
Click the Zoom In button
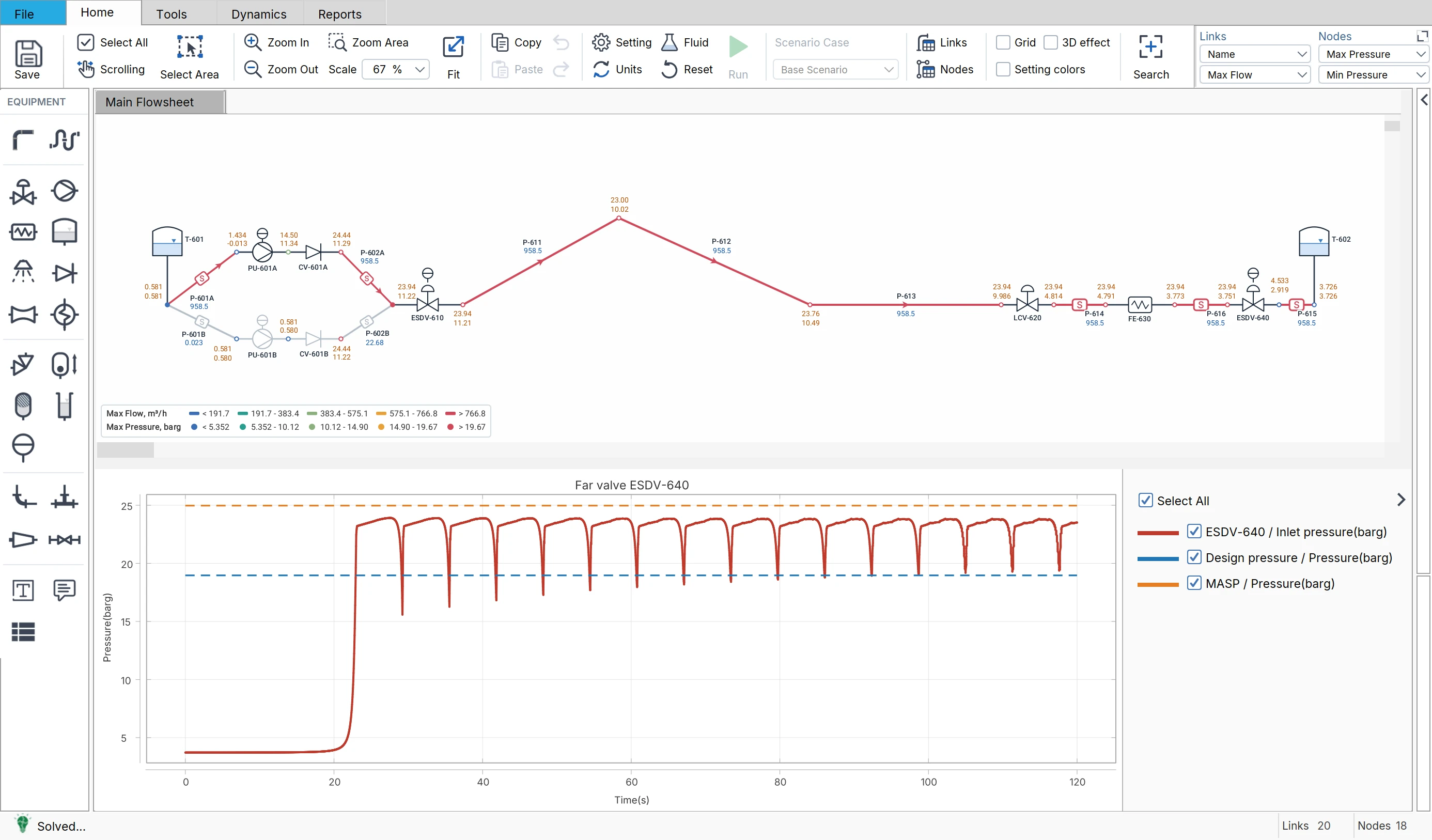tap(277, 42)
